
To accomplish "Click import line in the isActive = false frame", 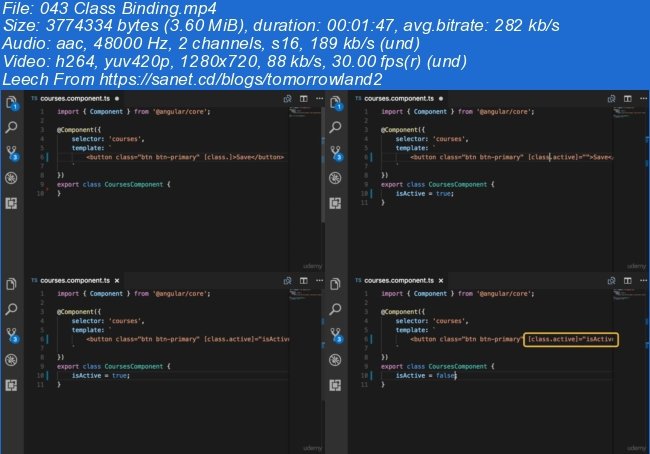I will pyautogui.click(x=458, y=294).
